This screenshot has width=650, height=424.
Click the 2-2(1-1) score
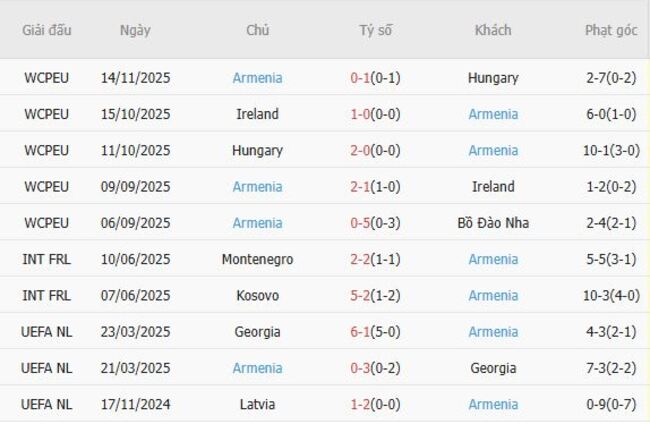[x=376, y=259]
